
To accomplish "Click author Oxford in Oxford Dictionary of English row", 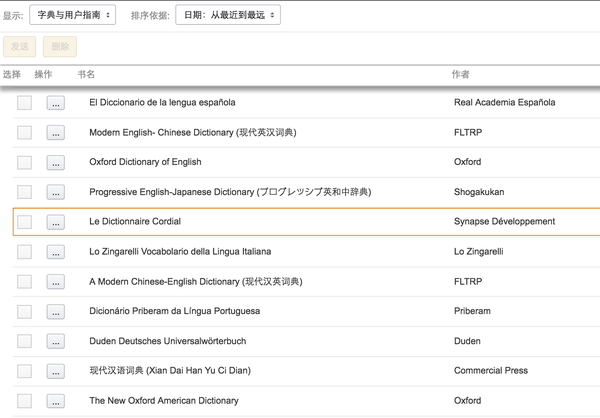I will click(x=468, y=162).
